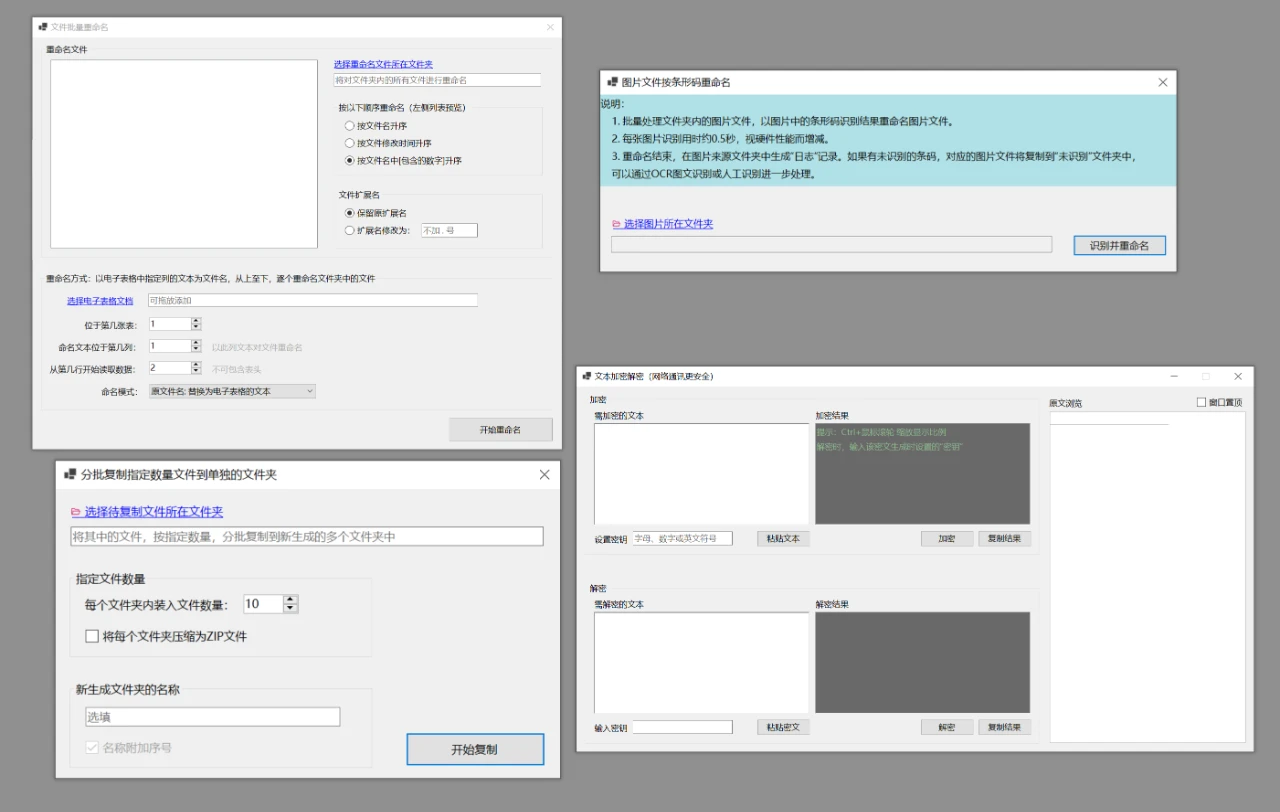Image resolution: width=1280 pixels, height=812 pixels.
Task: Click the 选择待复制文件所在文件夹 link
Action: [x=154, y=512]
